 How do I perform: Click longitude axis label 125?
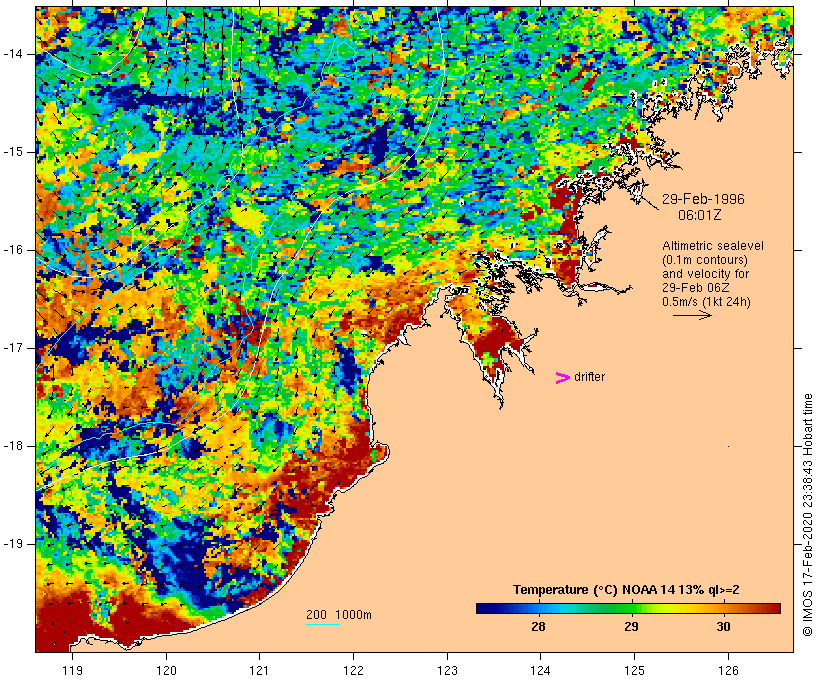(634, 670)
